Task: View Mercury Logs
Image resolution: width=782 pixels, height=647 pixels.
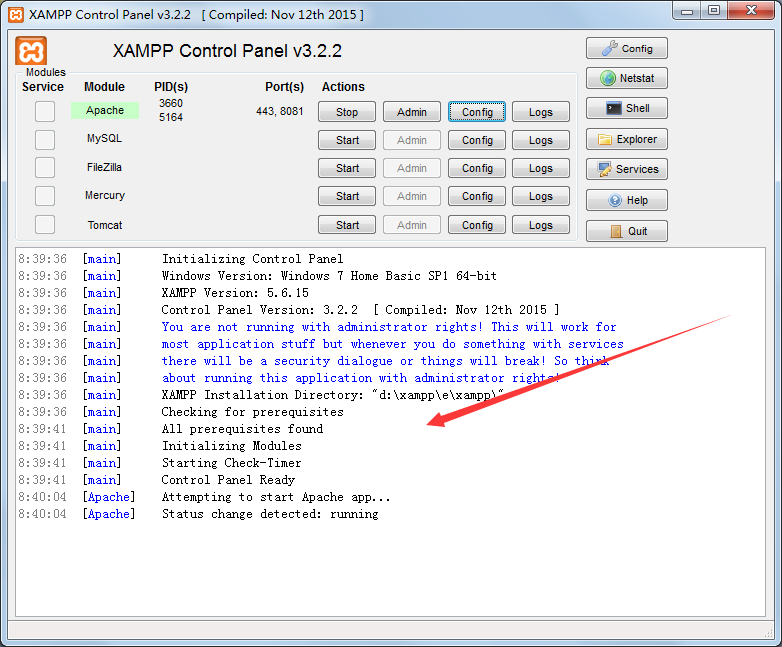Action: click(x=541, y=196)
